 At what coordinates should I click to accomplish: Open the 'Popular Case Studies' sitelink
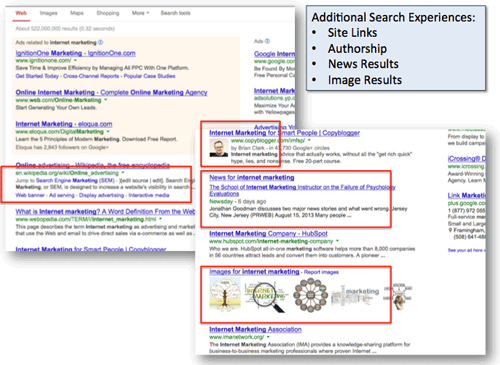point(149,76)
